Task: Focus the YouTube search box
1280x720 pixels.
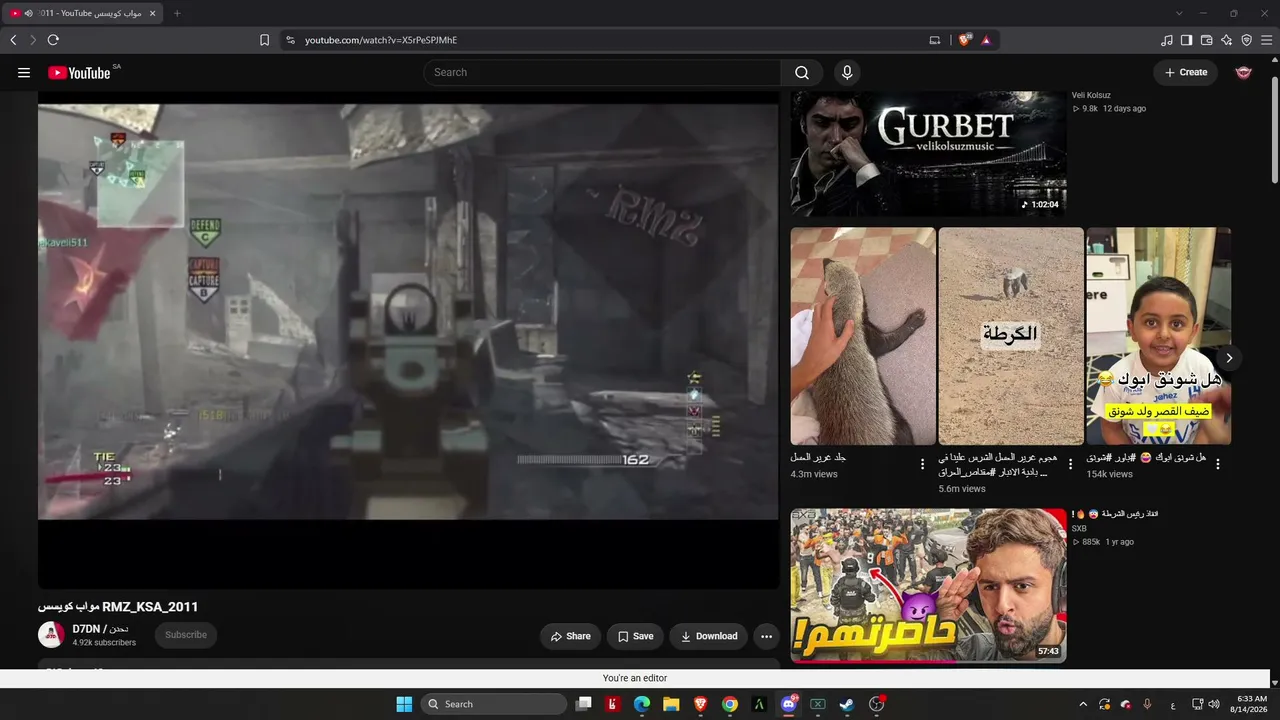Action: coord(603,72)
